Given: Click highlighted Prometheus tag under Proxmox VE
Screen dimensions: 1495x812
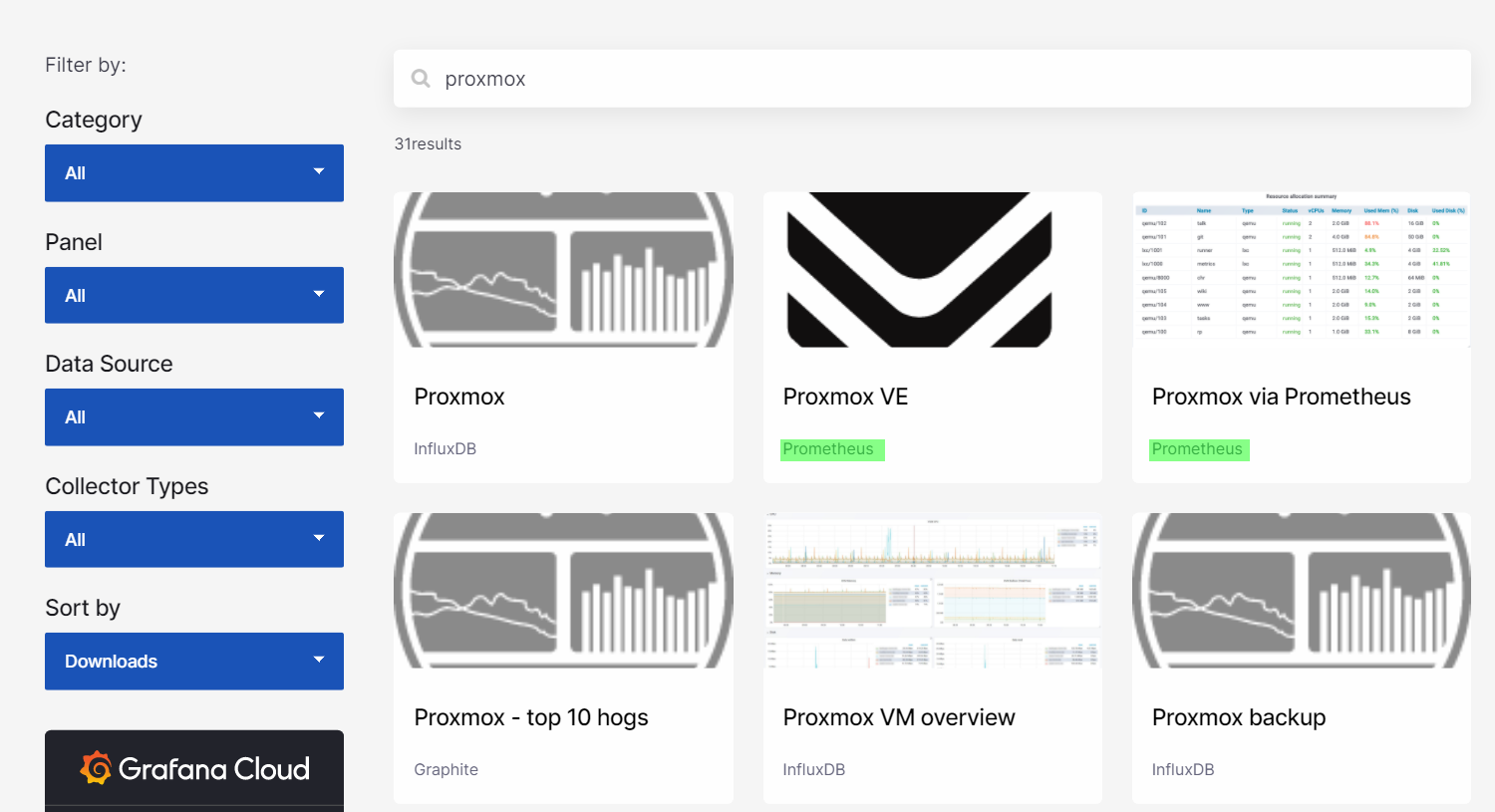Looking at the screenshot, I should click(828, 449).
